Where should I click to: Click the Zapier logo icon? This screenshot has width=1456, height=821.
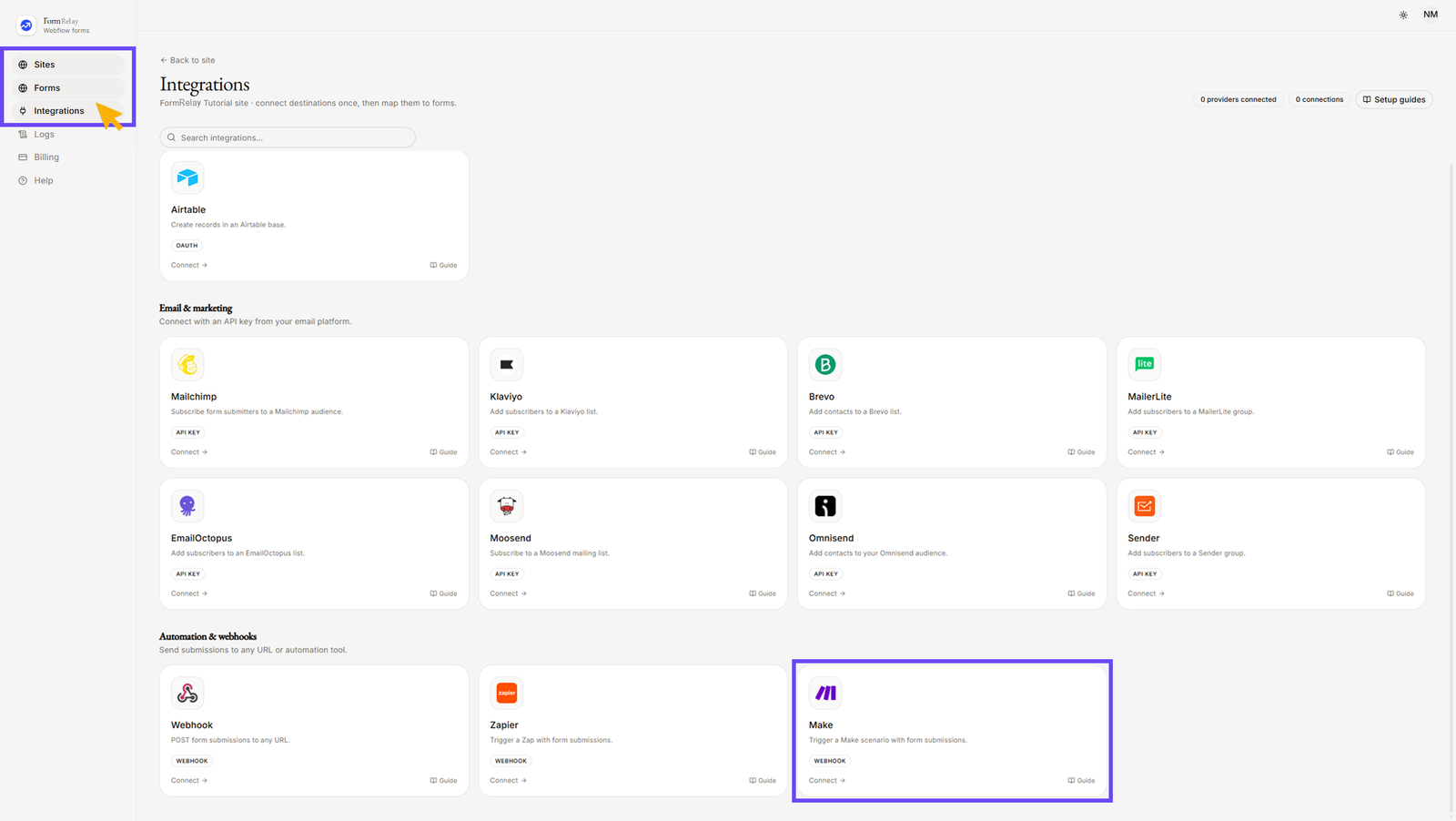[x=507, y=693]
